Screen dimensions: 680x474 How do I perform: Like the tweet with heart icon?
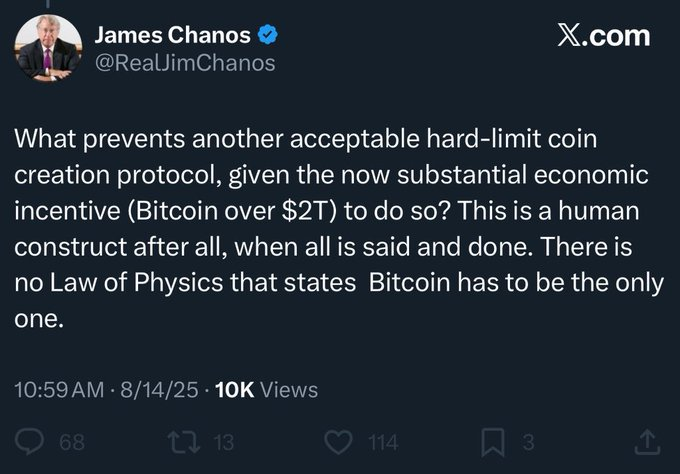click(338, 442)
